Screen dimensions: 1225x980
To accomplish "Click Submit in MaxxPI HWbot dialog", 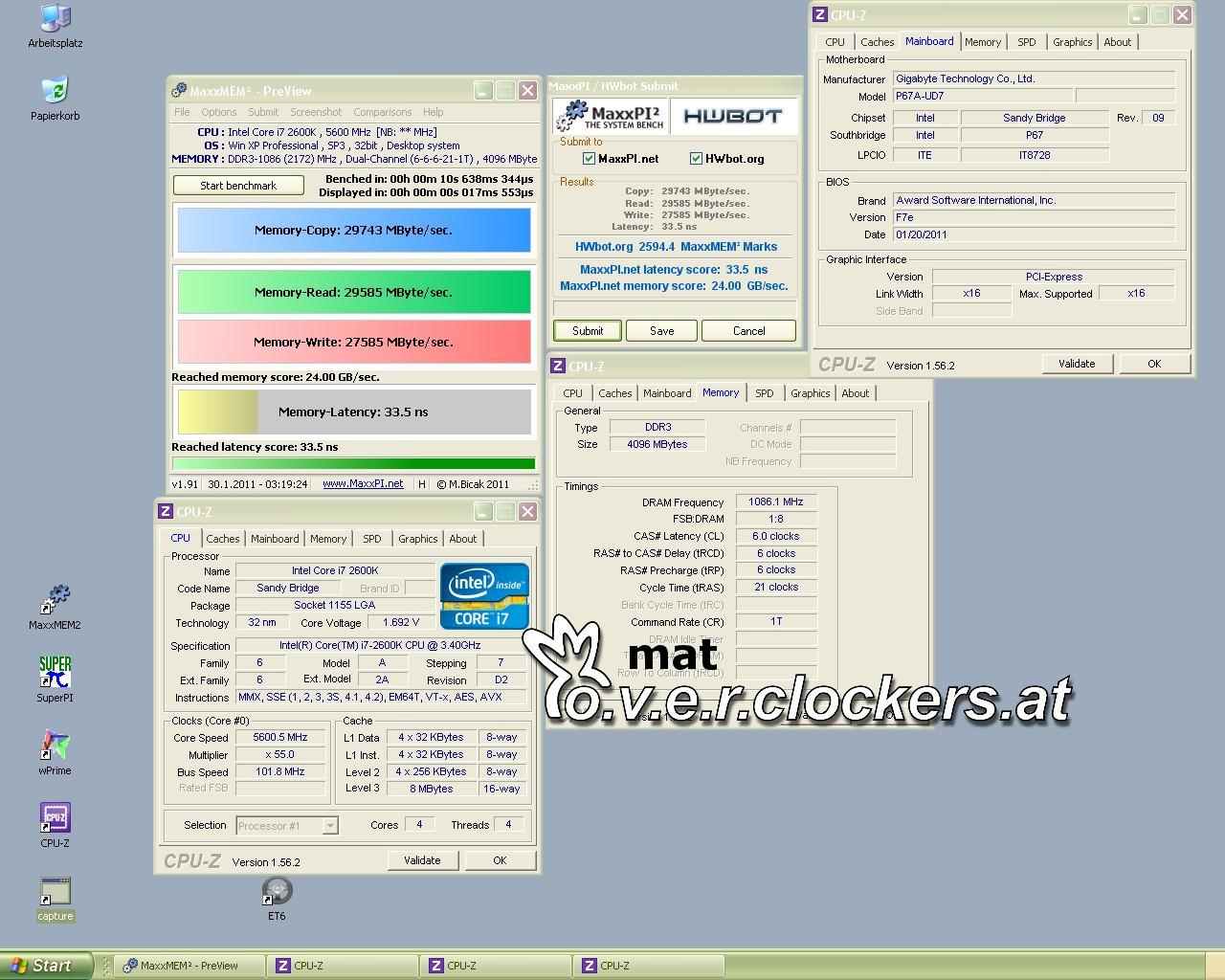I will (588, 331).
